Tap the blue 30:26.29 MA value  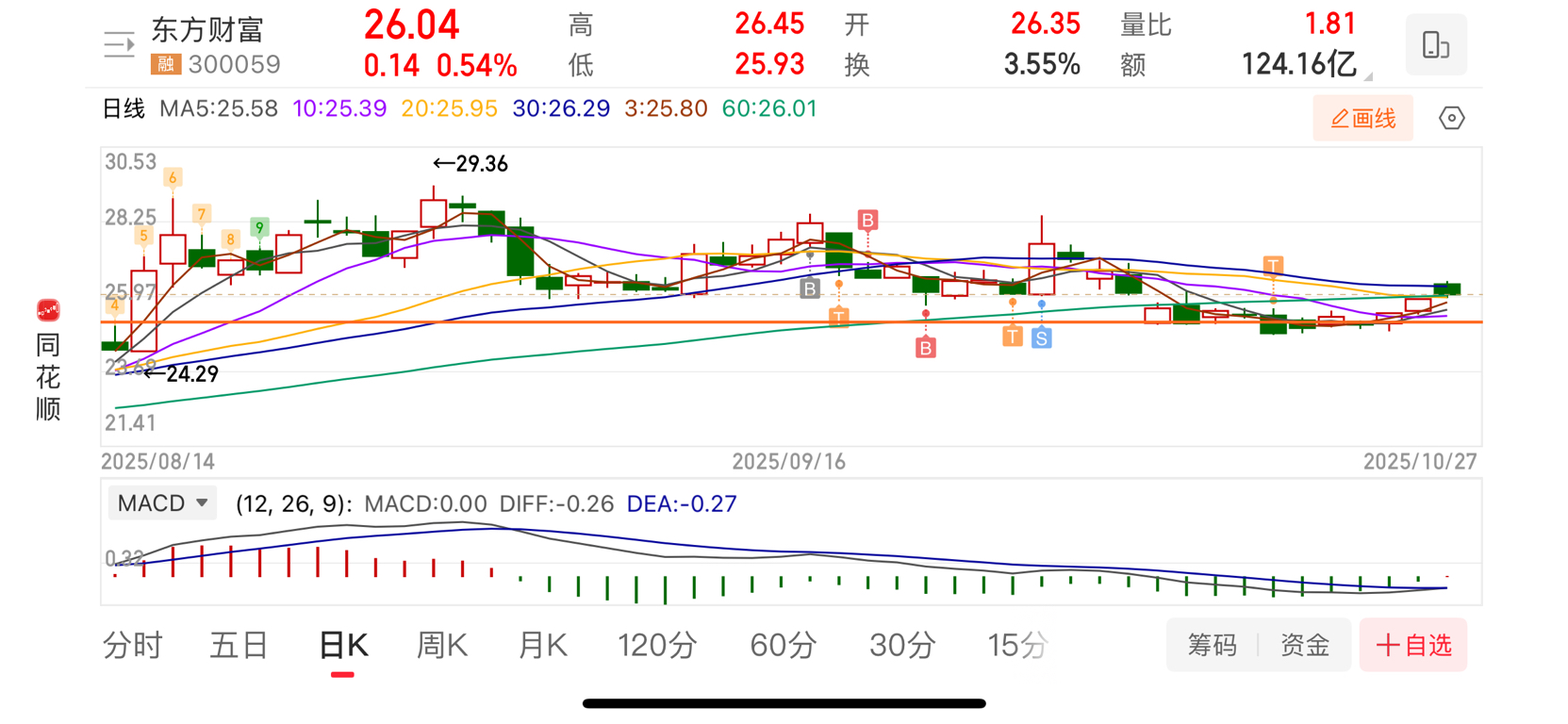coord(561,108)
